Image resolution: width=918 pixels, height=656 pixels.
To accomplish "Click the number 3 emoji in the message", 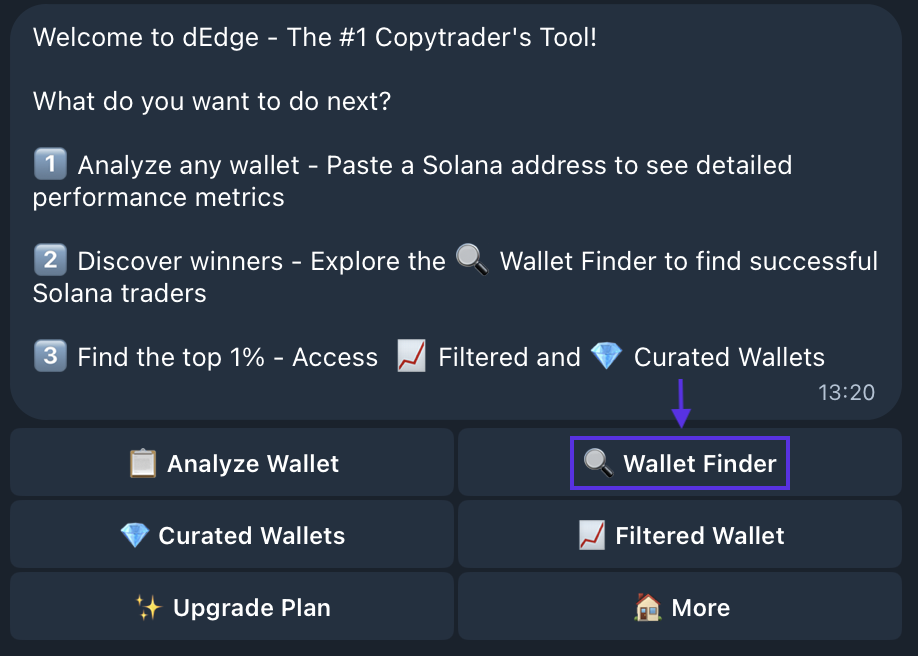I will tap(49, 357).
